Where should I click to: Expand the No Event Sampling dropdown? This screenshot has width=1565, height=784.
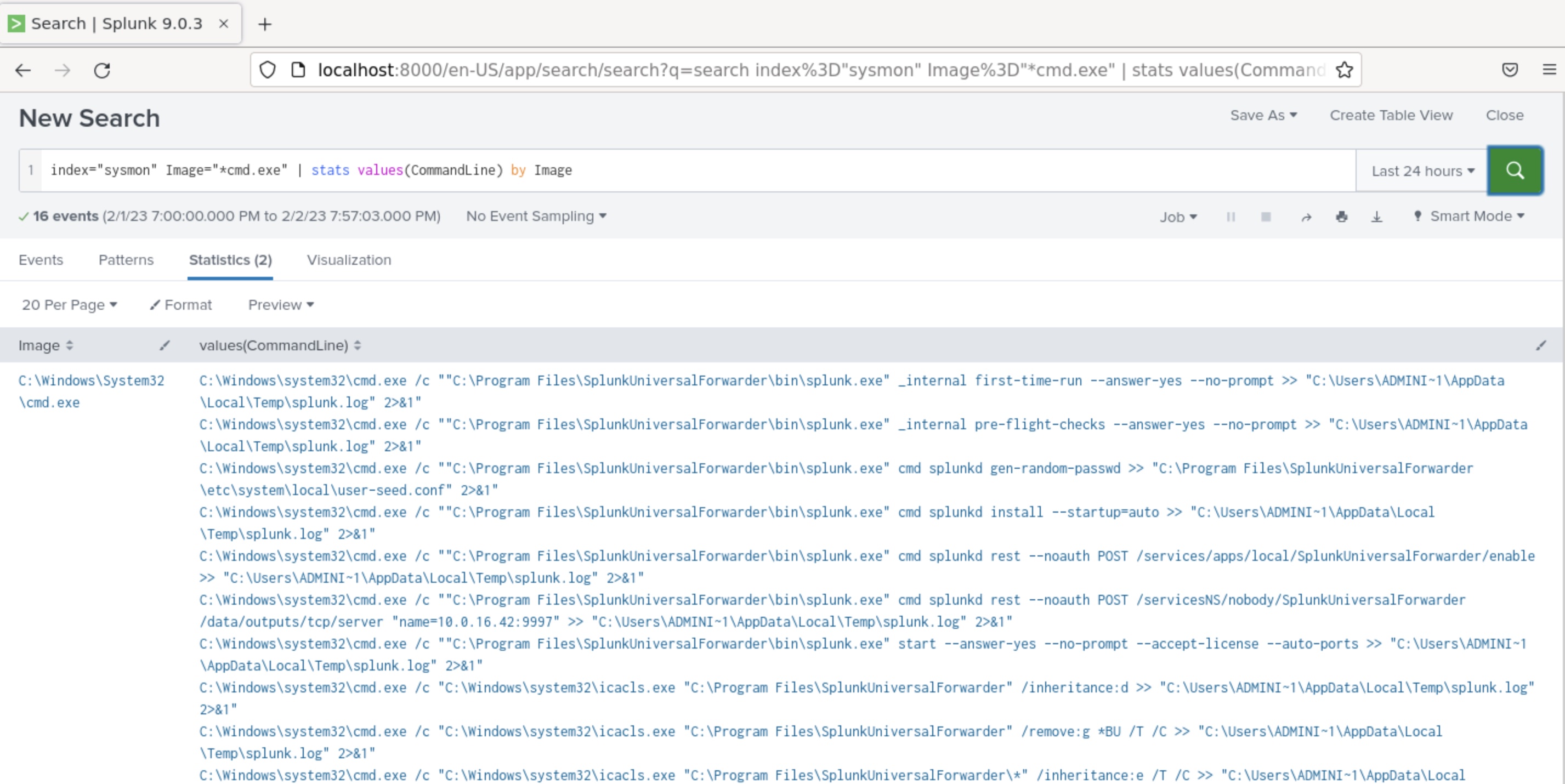(536, 216)
